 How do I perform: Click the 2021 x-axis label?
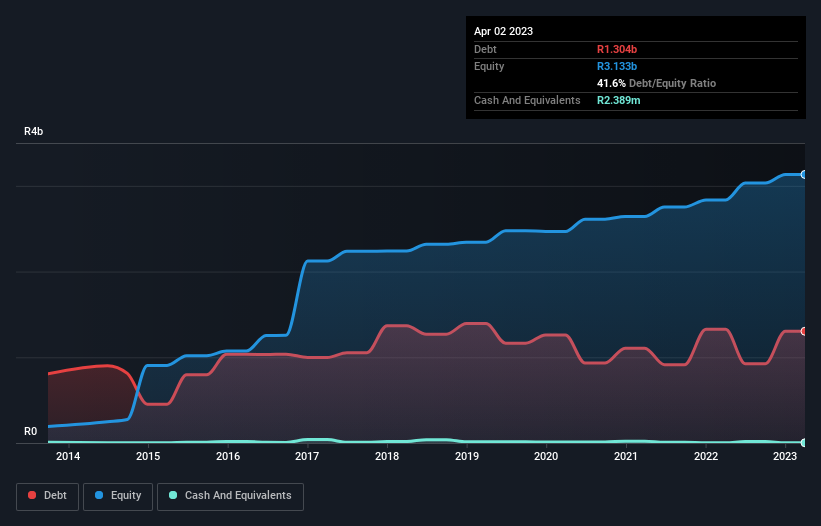[626, 456]
